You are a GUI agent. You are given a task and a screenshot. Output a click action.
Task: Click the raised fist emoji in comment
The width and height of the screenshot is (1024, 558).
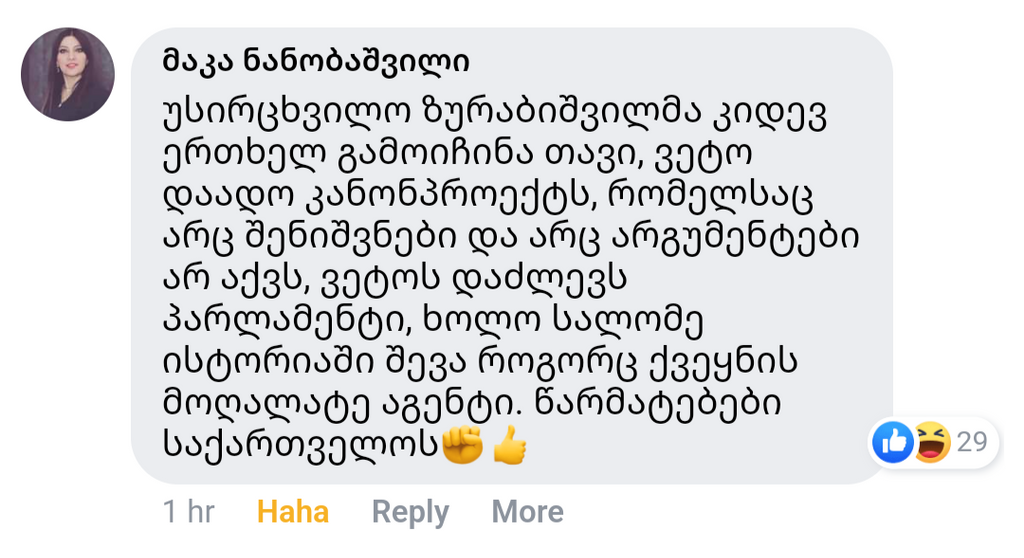coord(463,444)
